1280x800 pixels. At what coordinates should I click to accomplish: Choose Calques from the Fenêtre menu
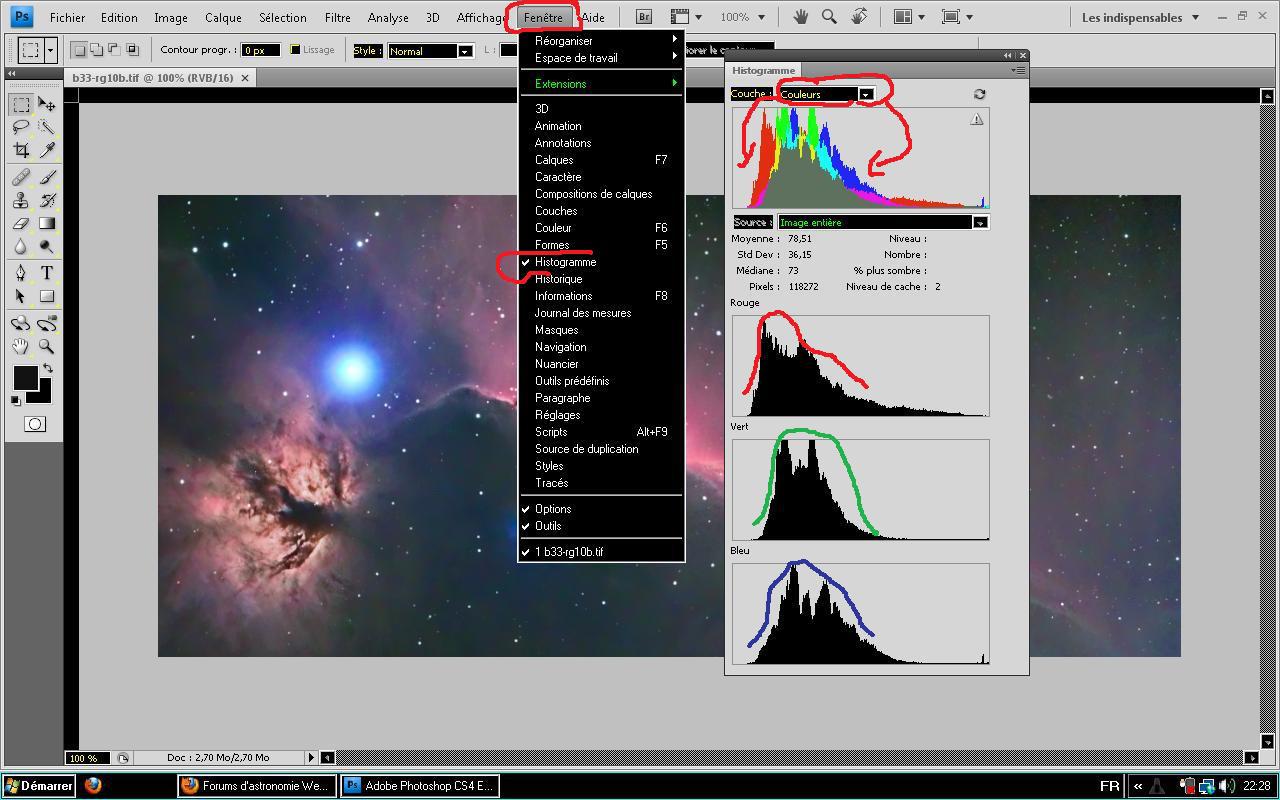point(554,160)
